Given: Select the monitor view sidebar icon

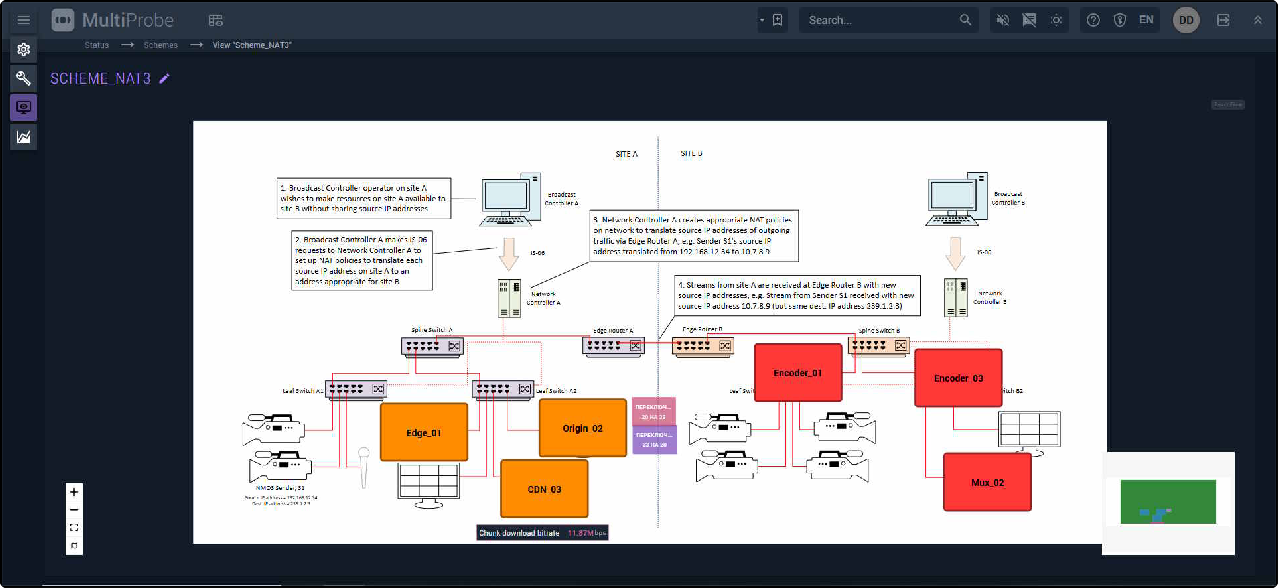Looking at the screenshot, I should (24, 107).
